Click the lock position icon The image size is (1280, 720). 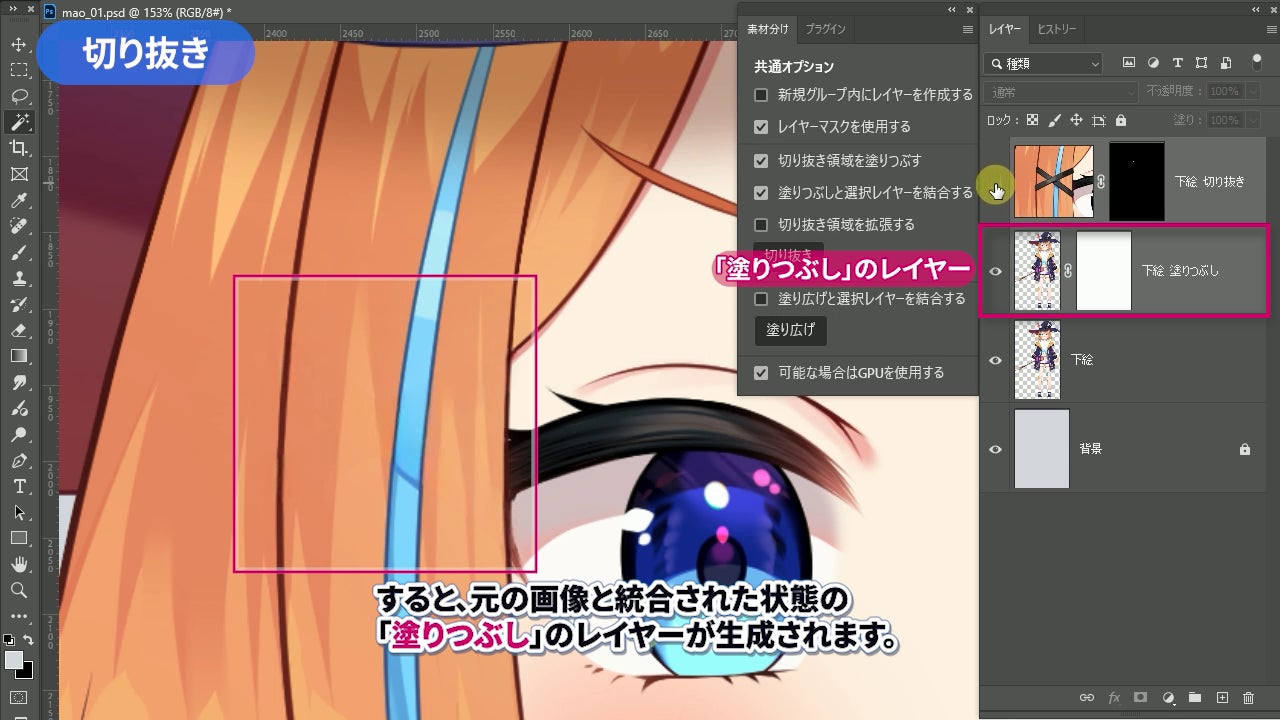point(1077,120)
